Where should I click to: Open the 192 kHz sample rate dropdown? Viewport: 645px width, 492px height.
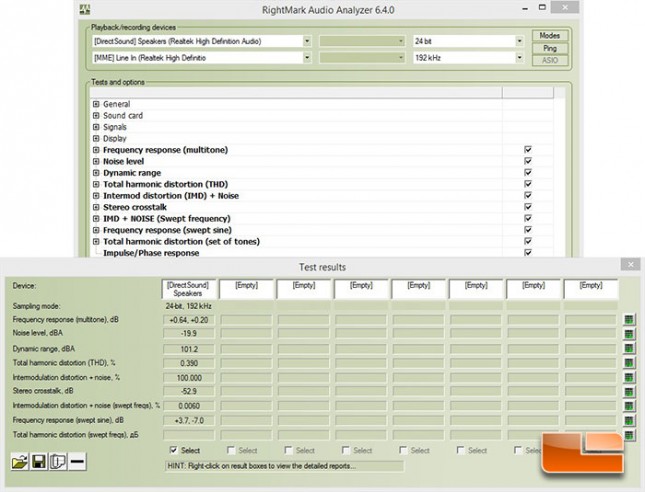[x=520, y=58]
